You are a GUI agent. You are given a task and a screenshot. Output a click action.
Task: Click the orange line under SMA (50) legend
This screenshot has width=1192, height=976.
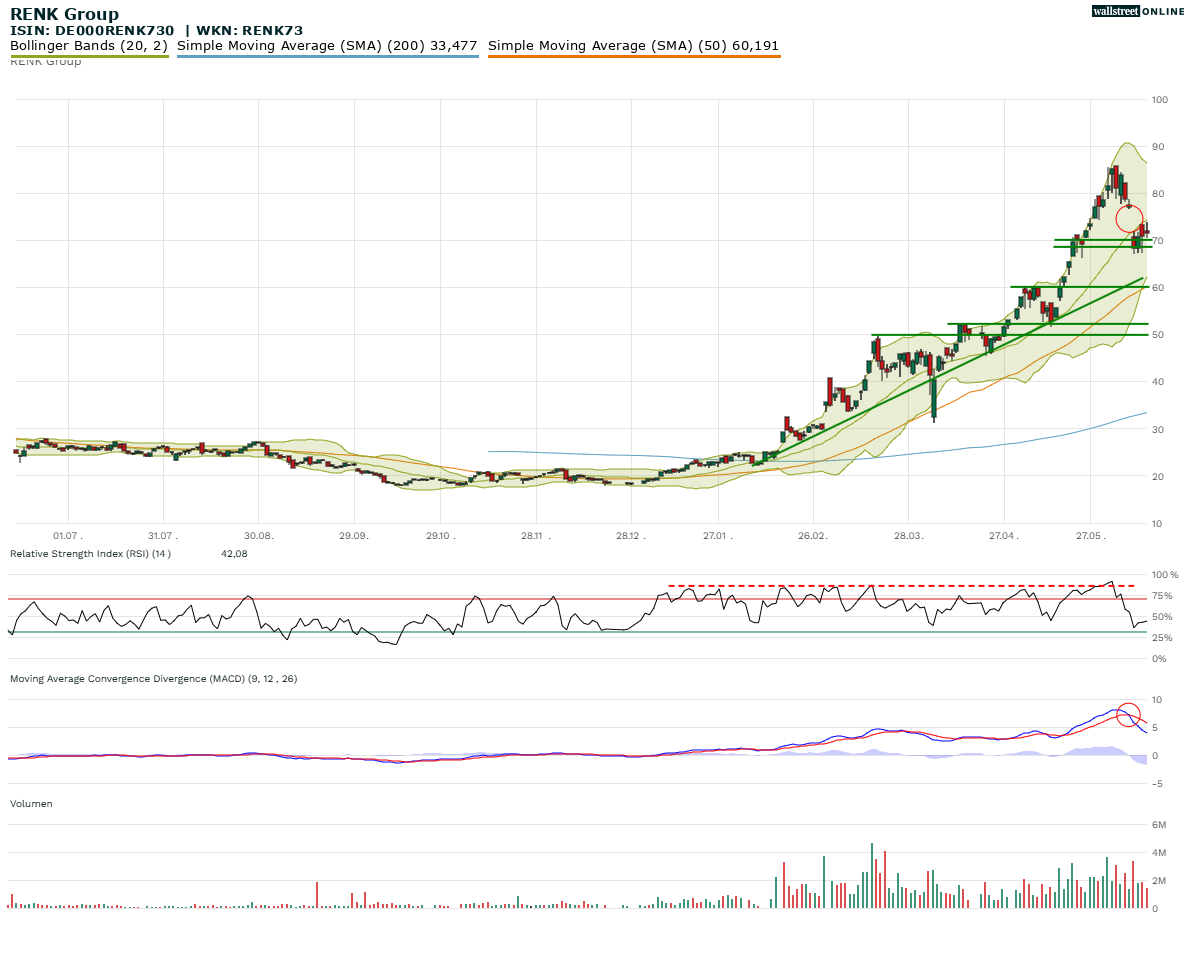[634, 56]
